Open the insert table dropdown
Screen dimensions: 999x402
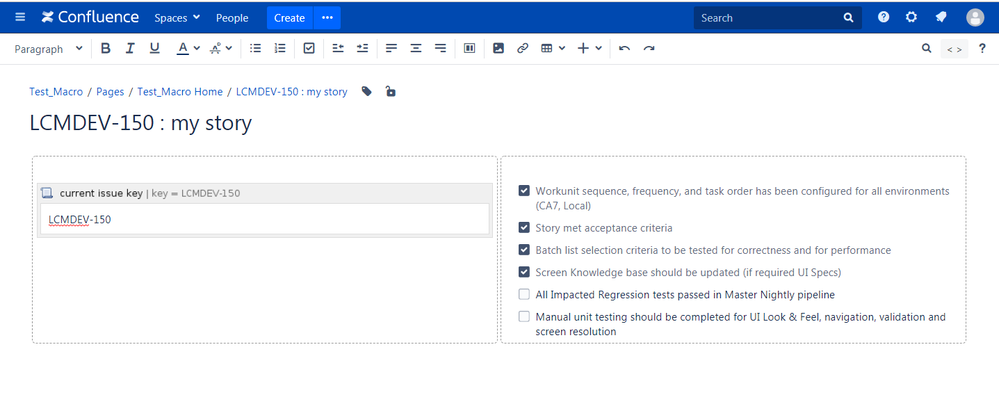tap(552, 48)
